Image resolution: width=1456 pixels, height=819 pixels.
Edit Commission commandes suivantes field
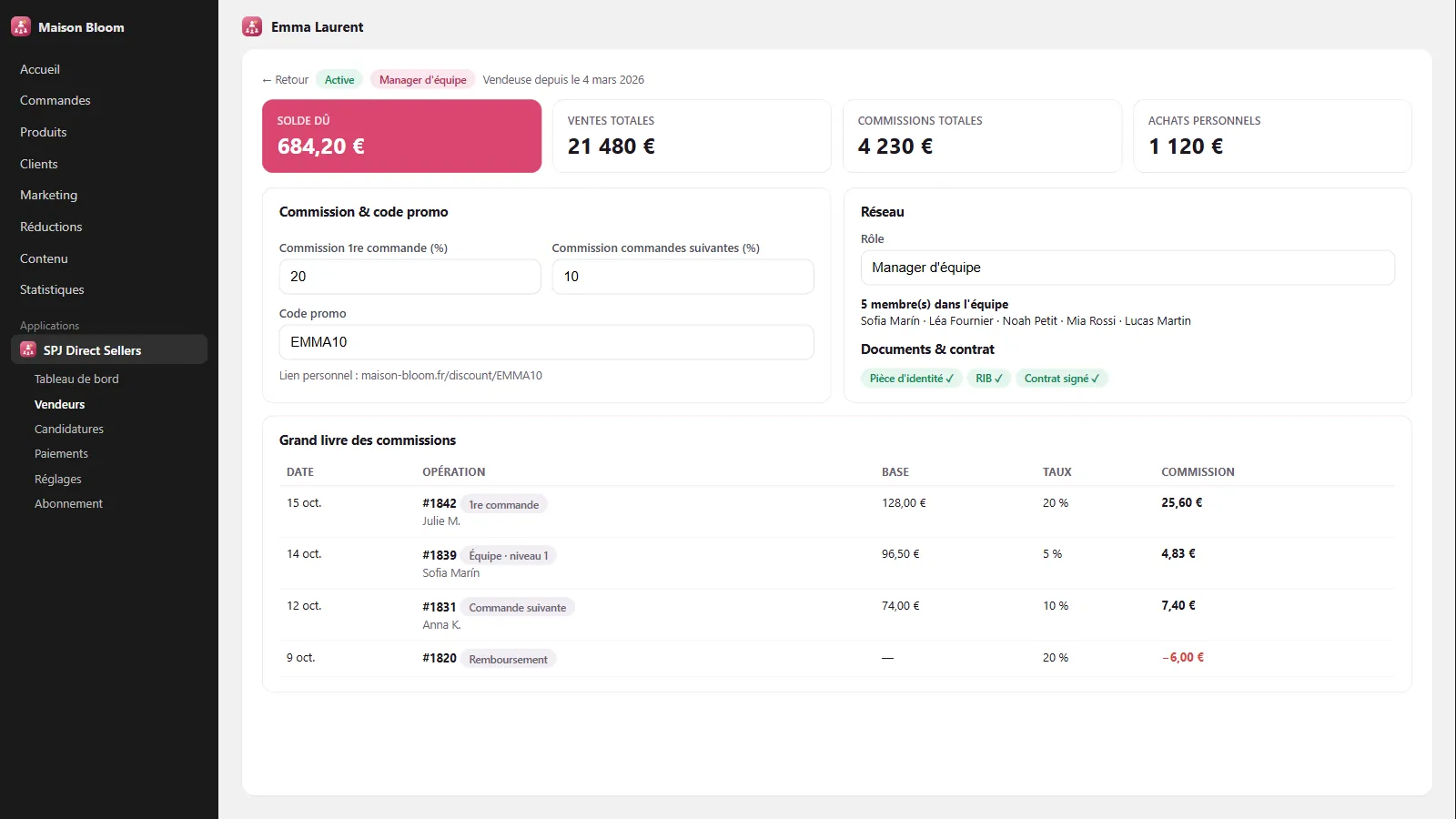683,277
